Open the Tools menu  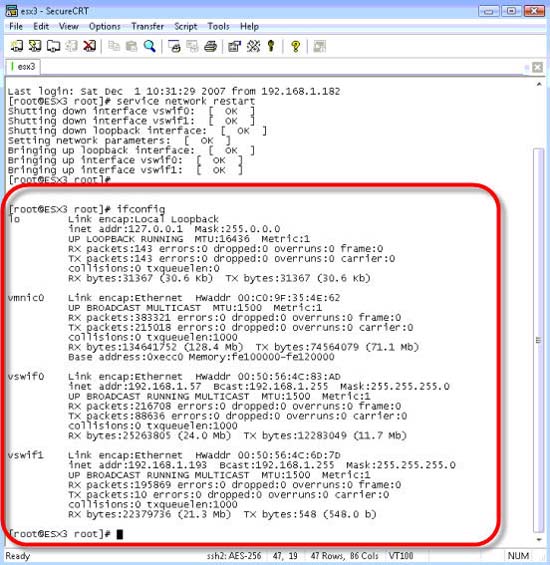coord(218,26)
